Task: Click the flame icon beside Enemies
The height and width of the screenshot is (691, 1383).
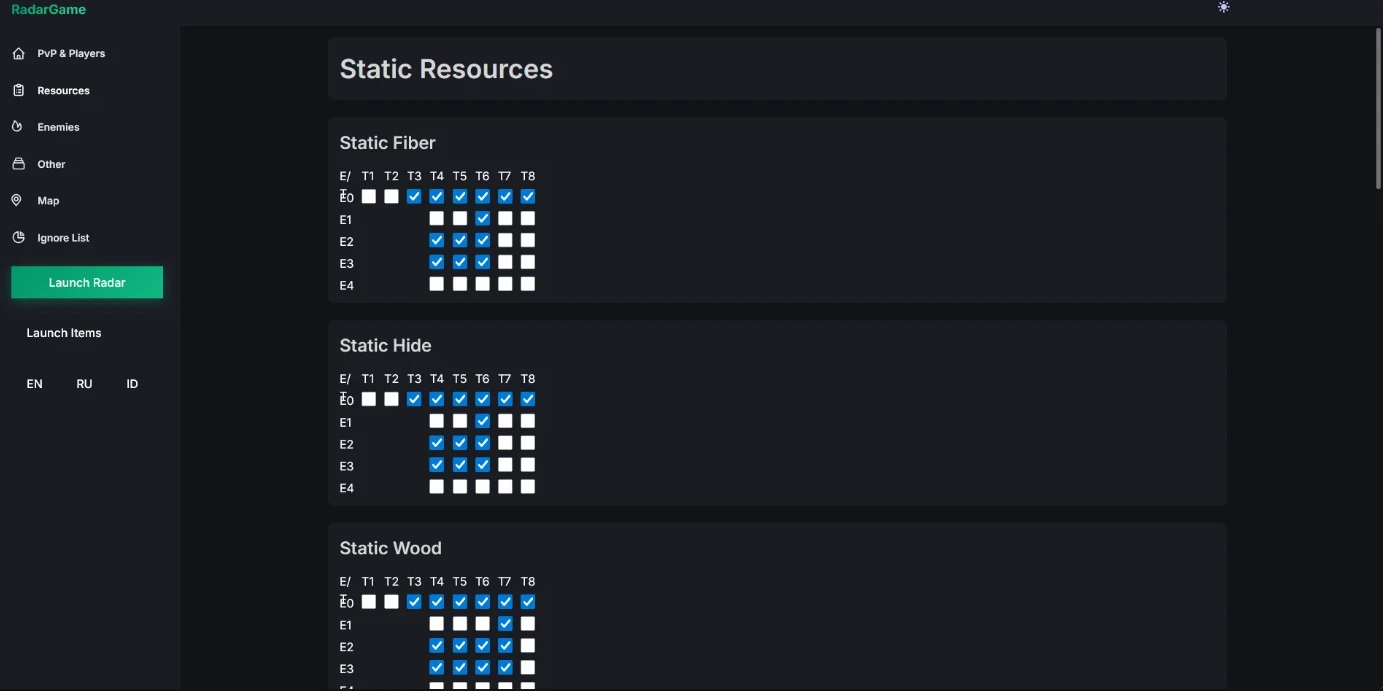Action: [17, 127]
